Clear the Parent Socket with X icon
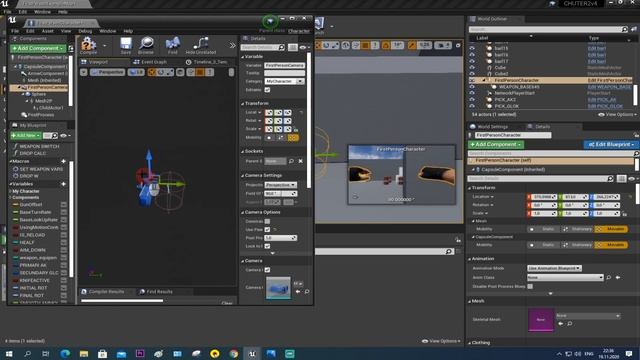This screenshot has height=360, width=640. tap(300, 161)
